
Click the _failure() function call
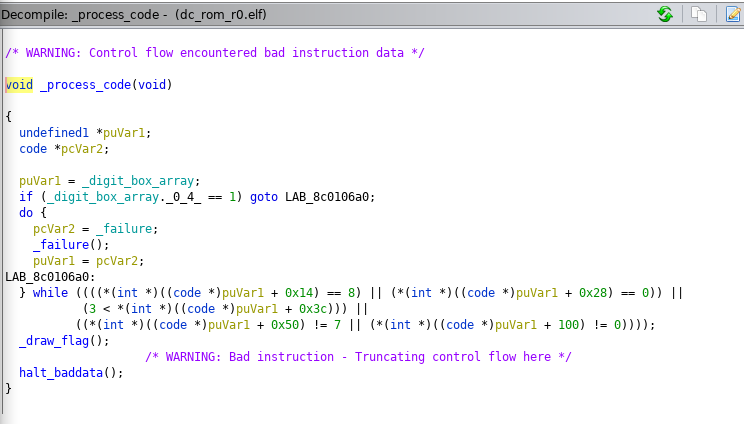point(71,245)
